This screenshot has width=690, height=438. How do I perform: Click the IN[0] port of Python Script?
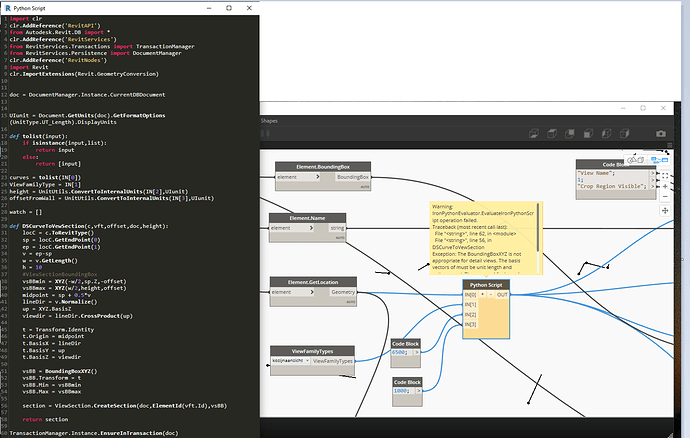click(470, 294)
